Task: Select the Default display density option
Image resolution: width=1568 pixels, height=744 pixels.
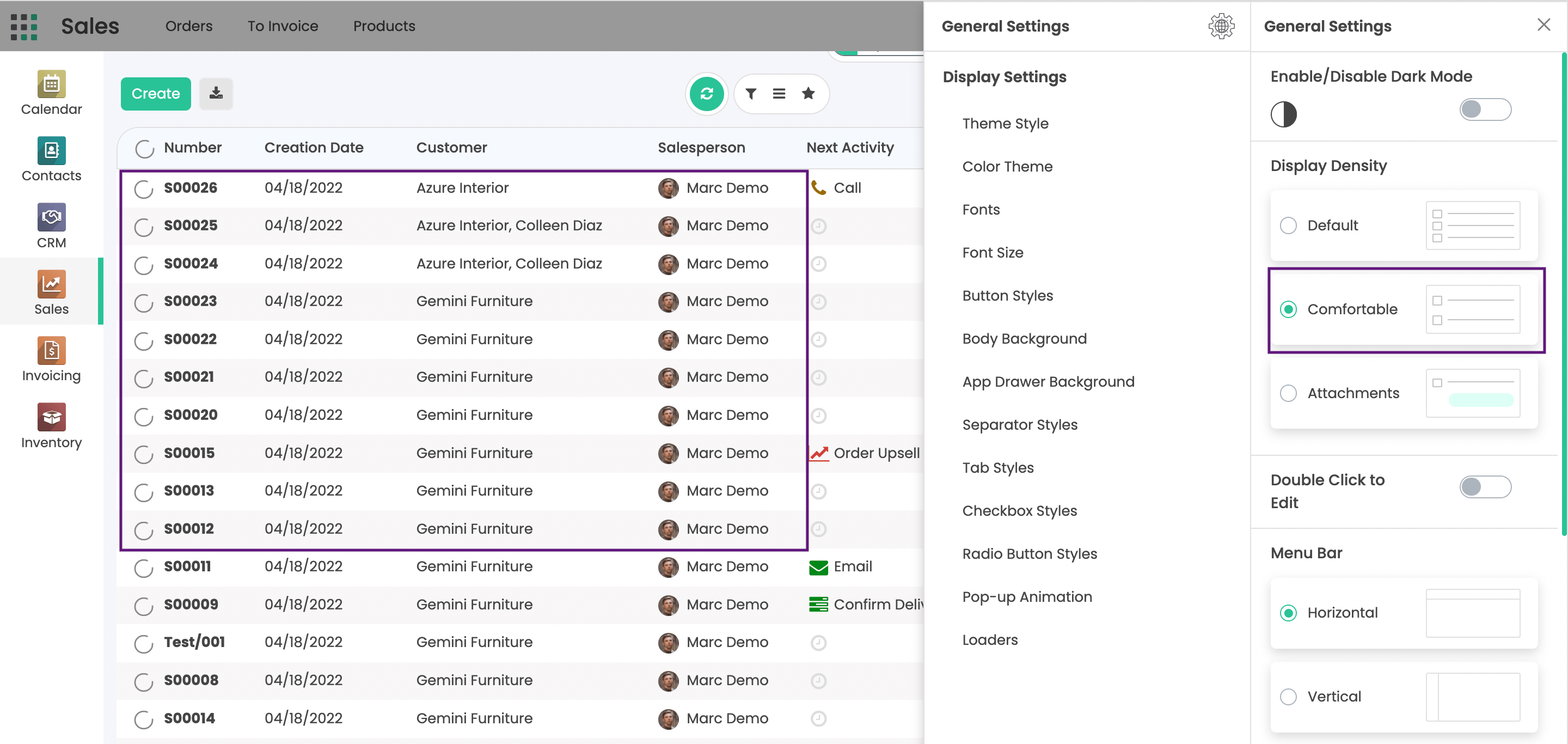Action: click(1288, 225)
